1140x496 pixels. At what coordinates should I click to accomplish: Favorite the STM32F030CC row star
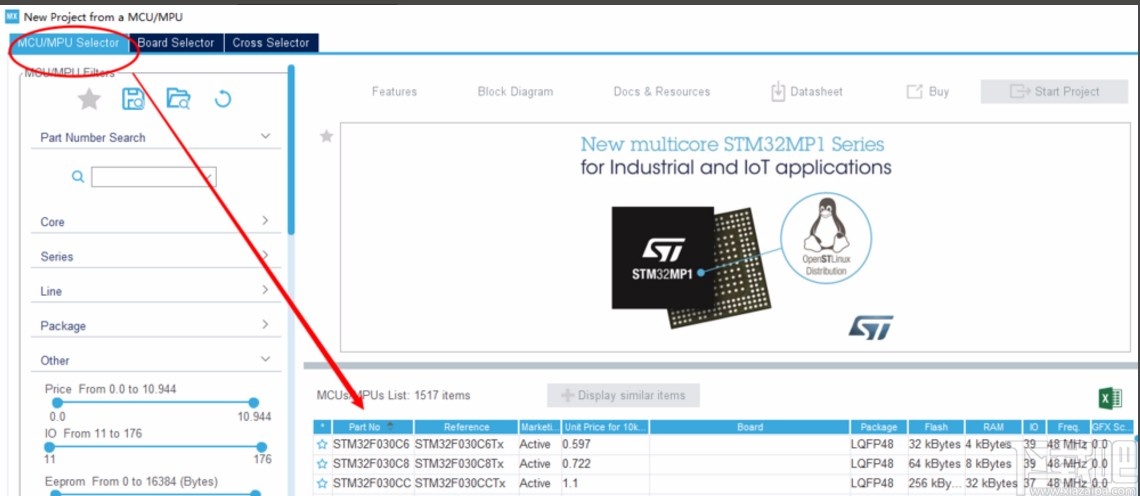322,484
